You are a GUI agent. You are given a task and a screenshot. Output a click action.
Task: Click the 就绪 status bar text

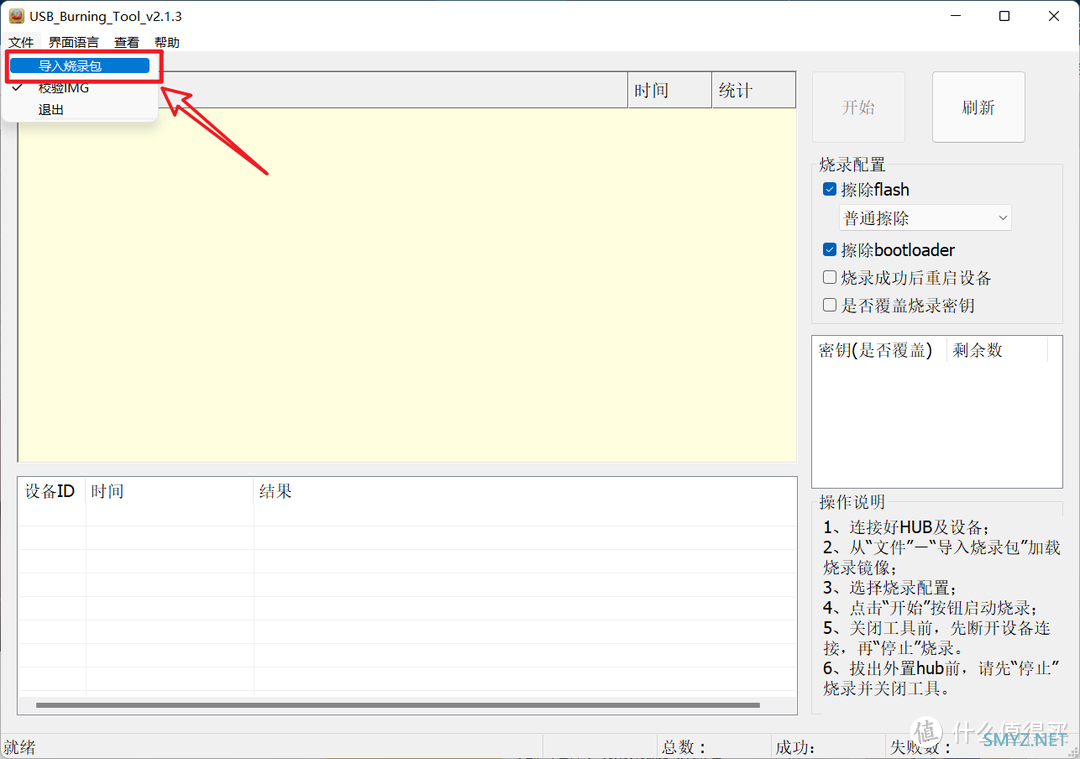click(x=19, y=747)
